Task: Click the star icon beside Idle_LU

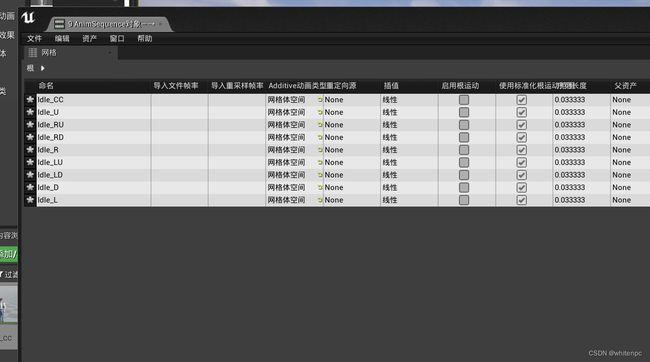Action: tap(30, 162)
